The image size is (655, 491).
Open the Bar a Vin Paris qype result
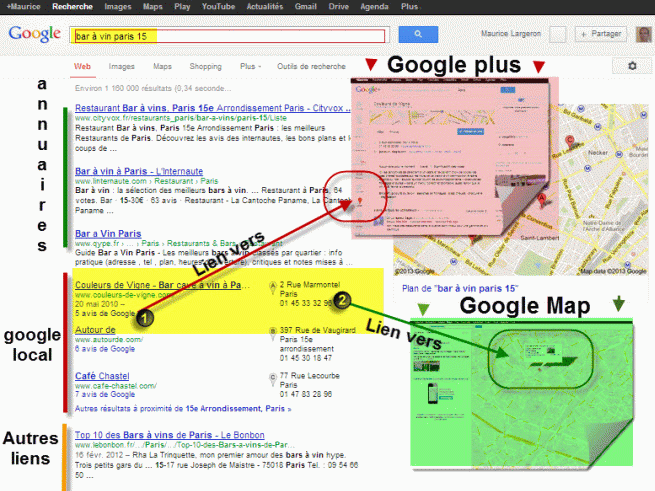108,234
